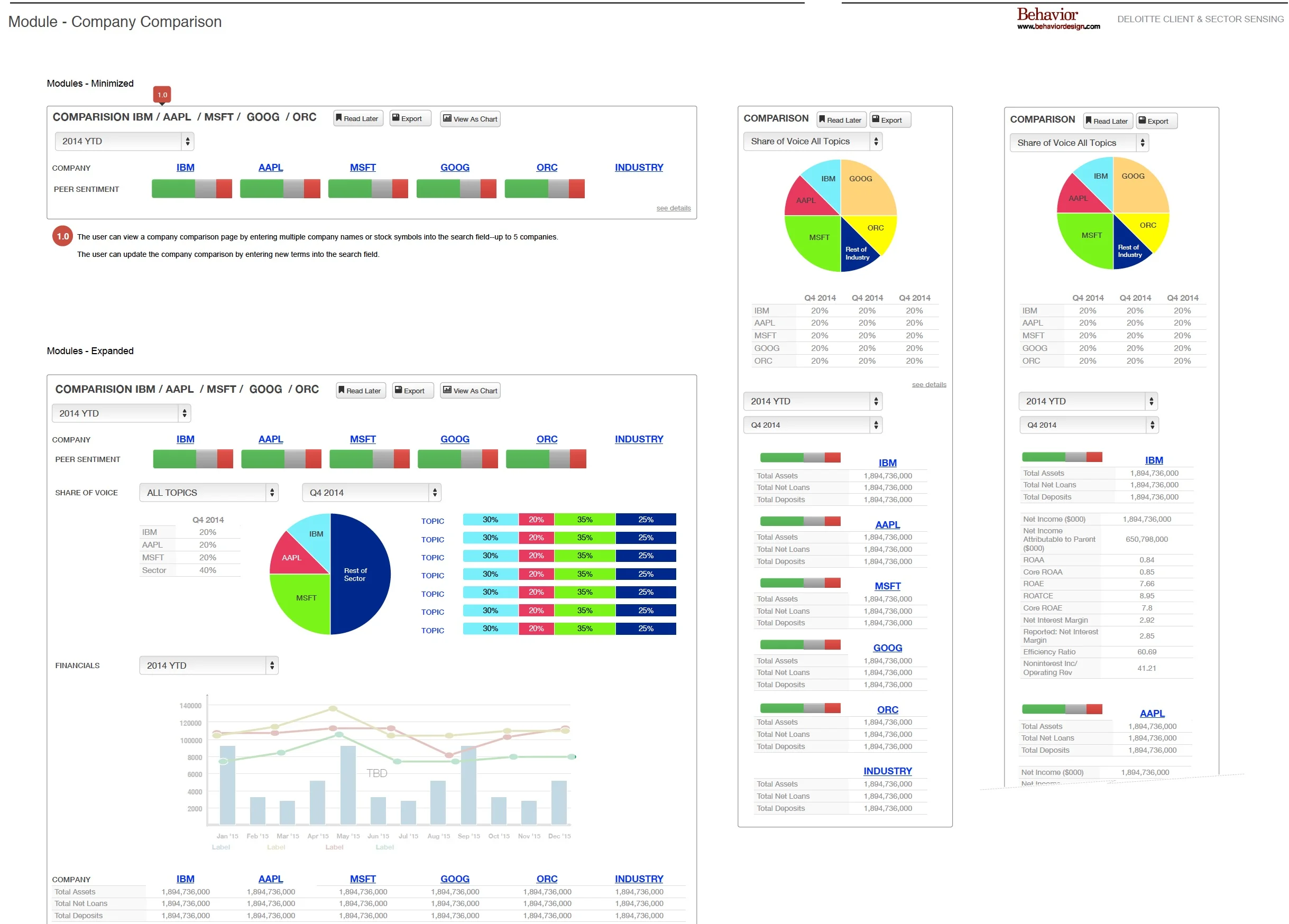Open MSFT link in minimized module header
This screenshot has width=1289, height=924.
363,168
